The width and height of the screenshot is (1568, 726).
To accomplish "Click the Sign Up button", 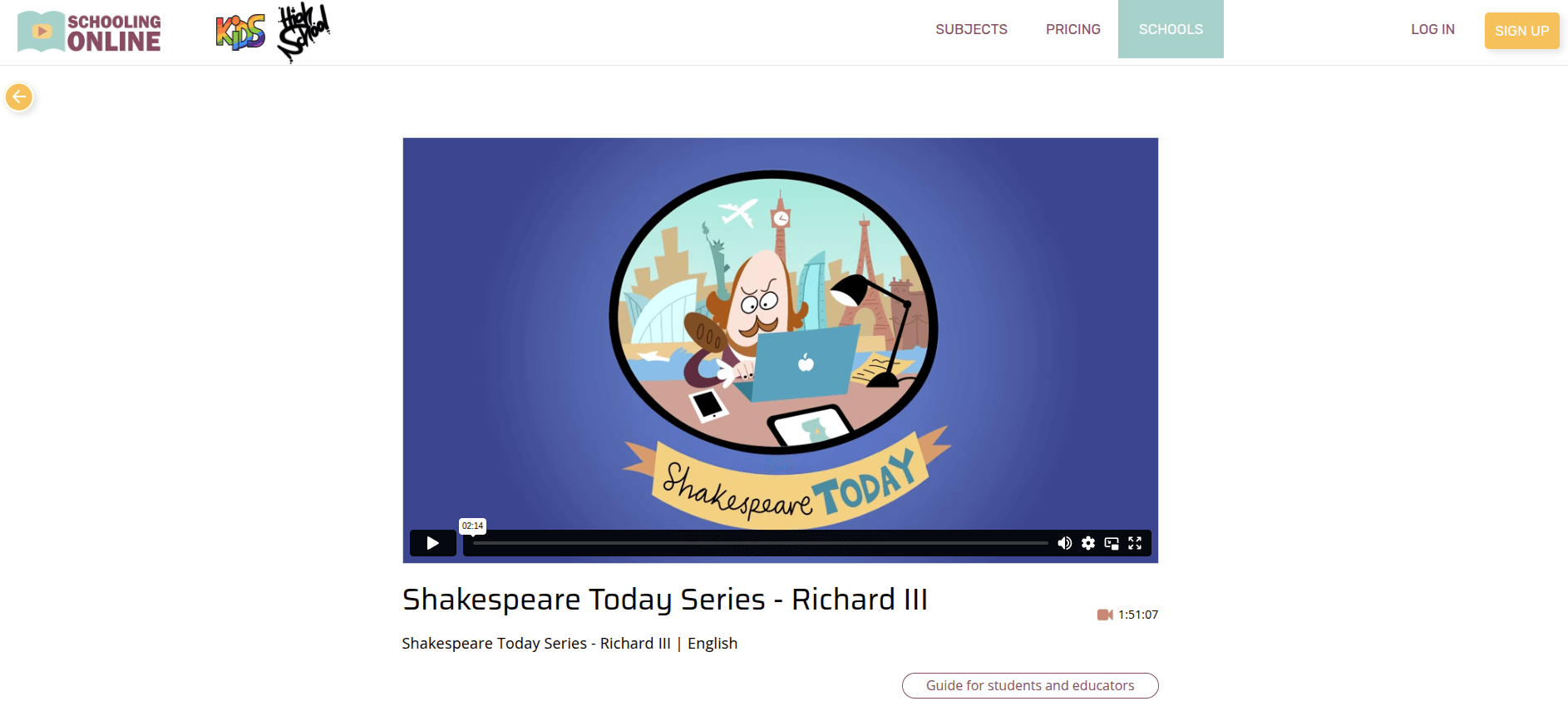I will (x=1521, y=31).
